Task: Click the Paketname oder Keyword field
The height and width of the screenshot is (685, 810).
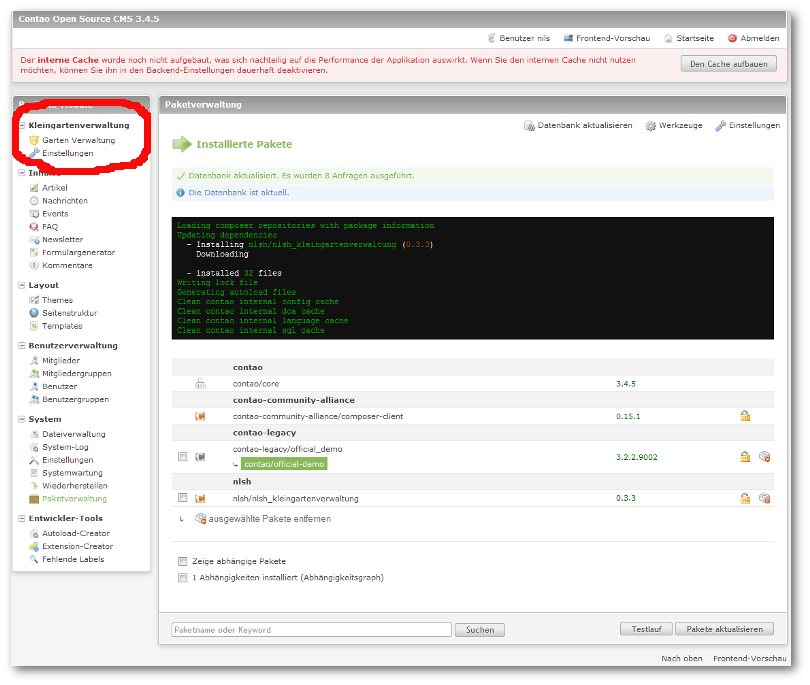Action: pos(311,630)
